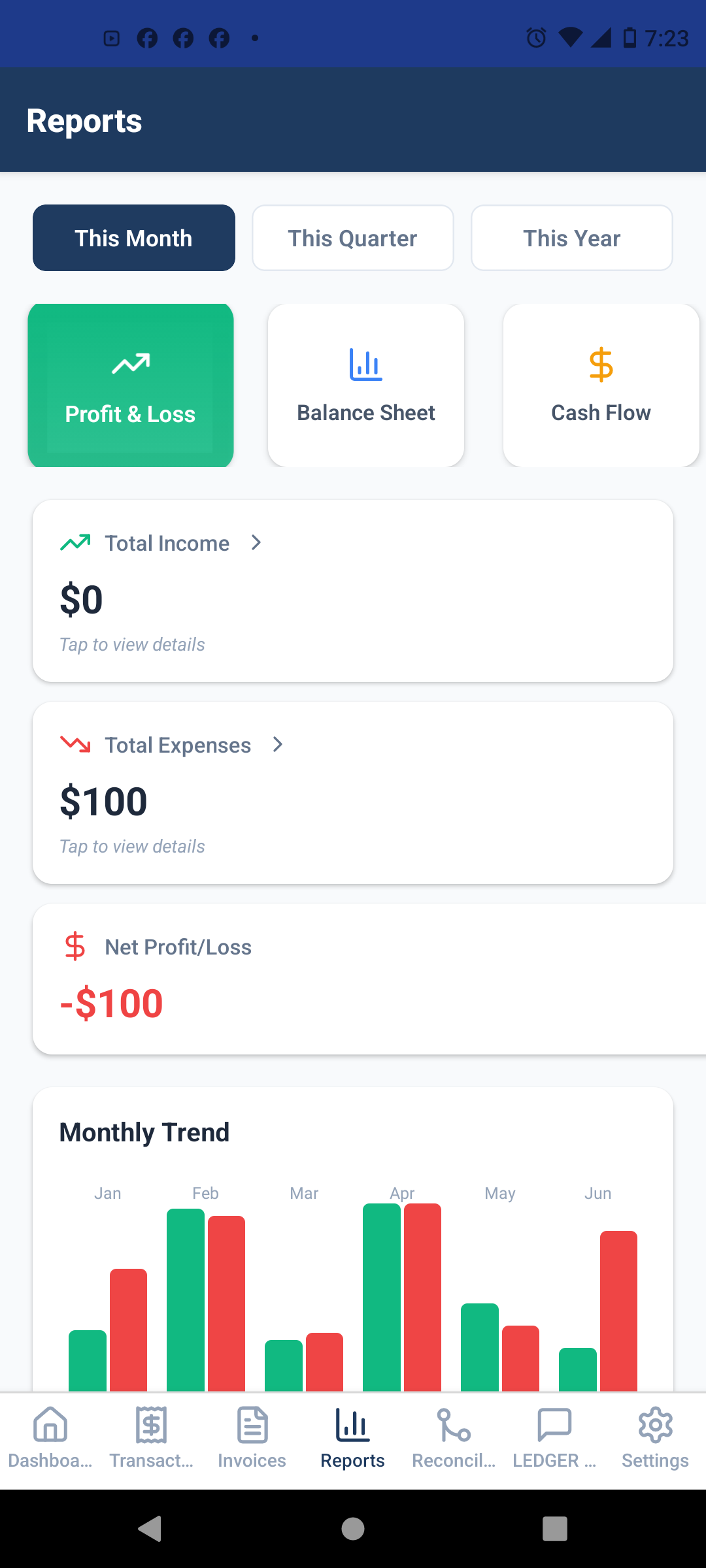Tap the Total Income $0 amount
Image resolution: width=706 pixels, height=1568 pixels.
[x=82, y=600]
